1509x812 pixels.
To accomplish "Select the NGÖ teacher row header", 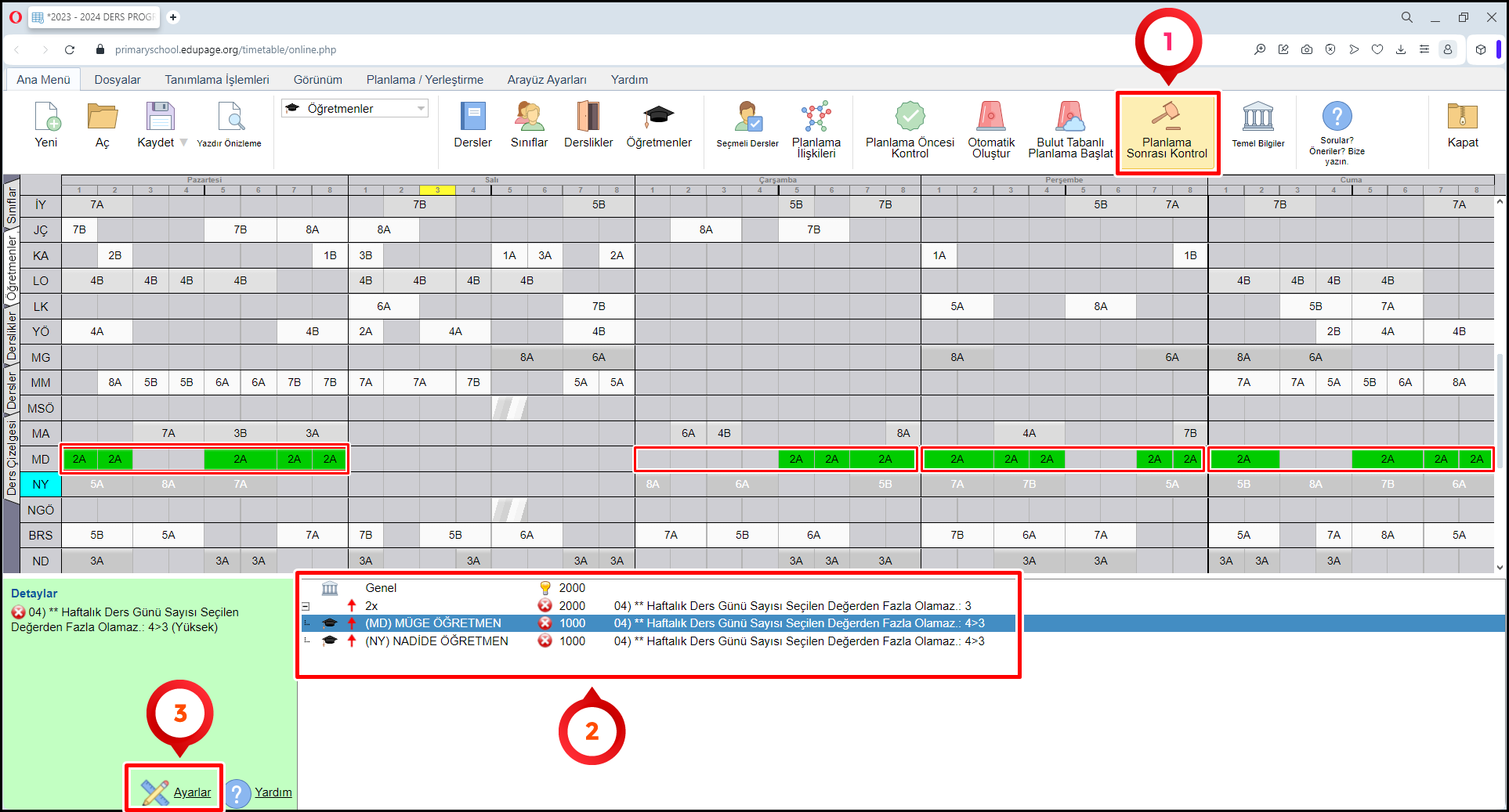I will 41,511.
